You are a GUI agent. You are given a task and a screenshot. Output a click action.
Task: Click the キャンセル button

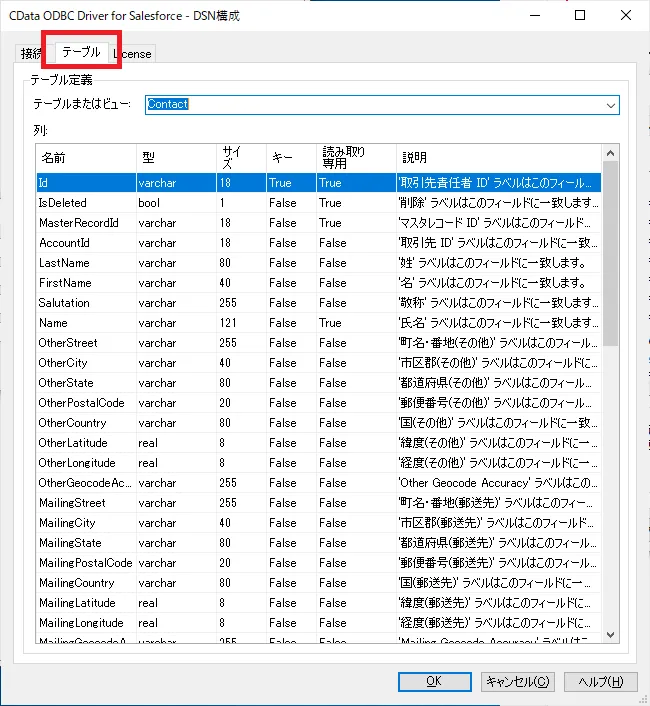pos(517,681)
